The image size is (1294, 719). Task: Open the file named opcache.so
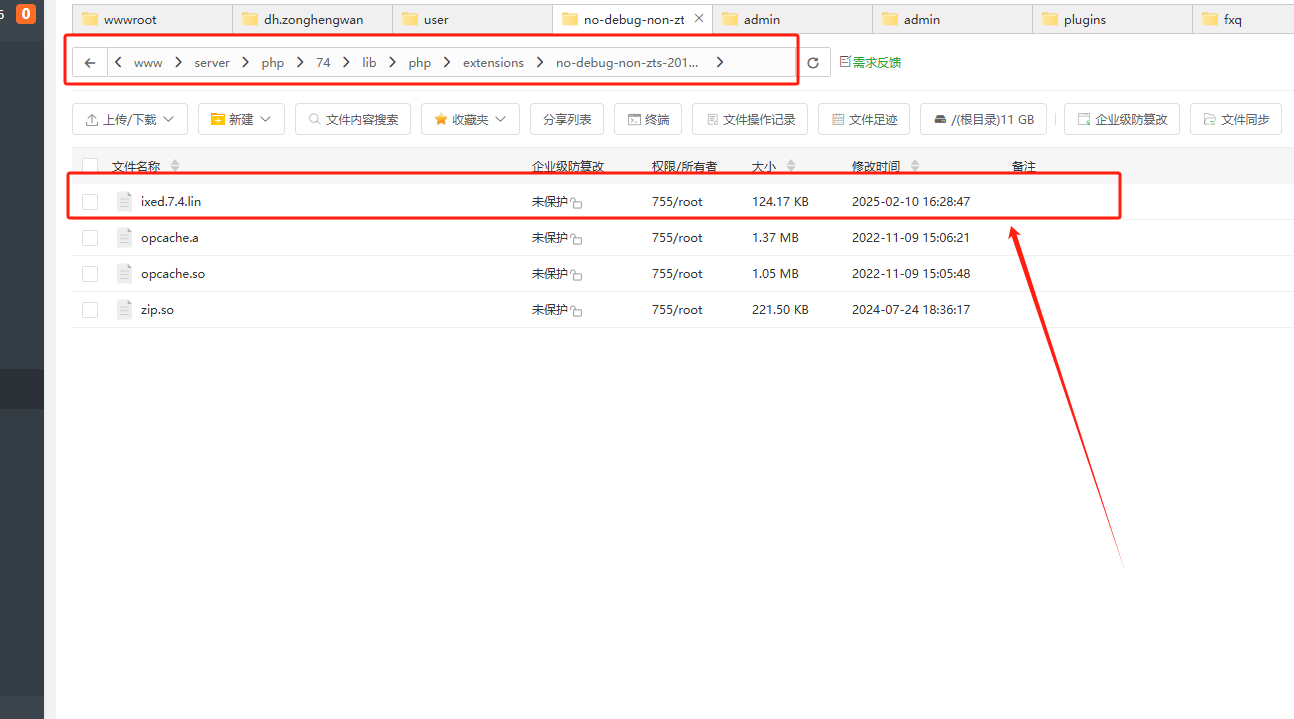173,274
